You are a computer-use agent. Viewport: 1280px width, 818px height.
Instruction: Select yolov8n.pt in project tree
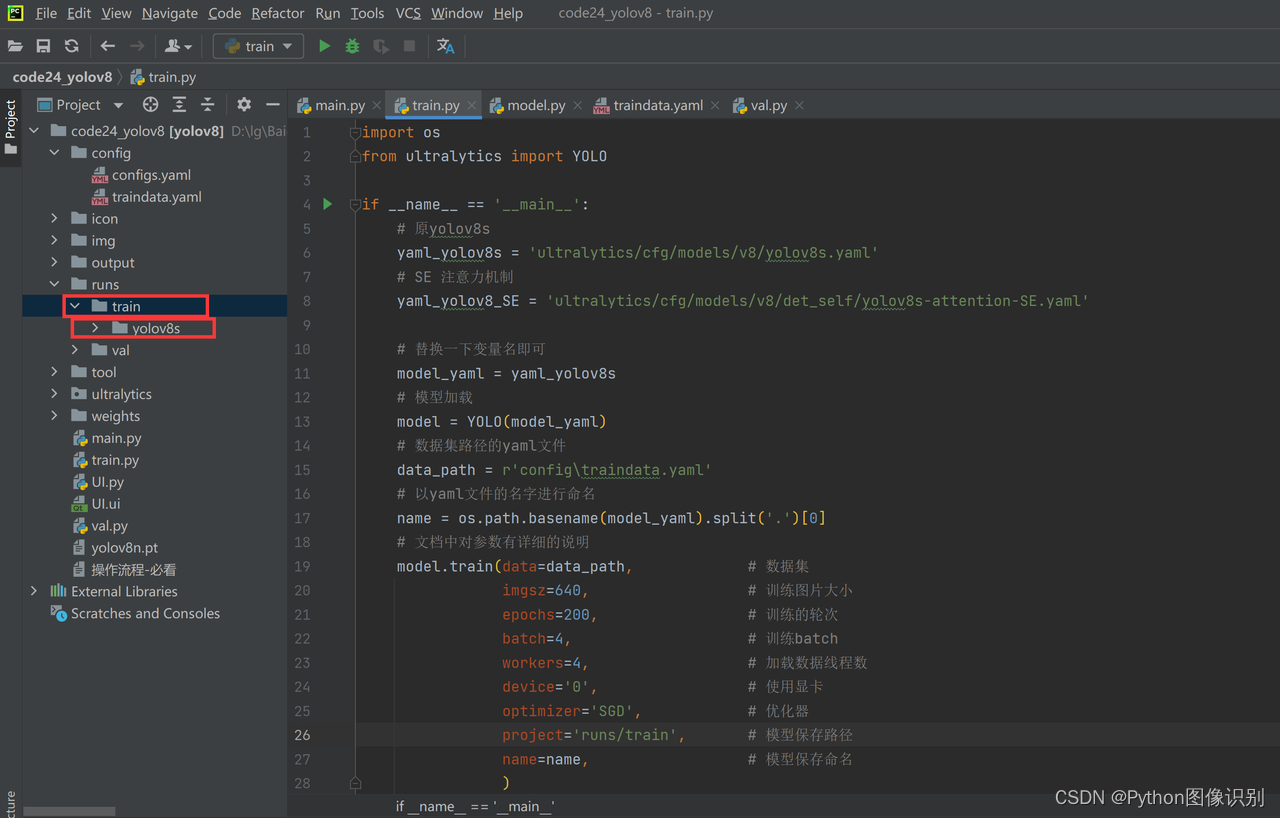click(124, 548)
